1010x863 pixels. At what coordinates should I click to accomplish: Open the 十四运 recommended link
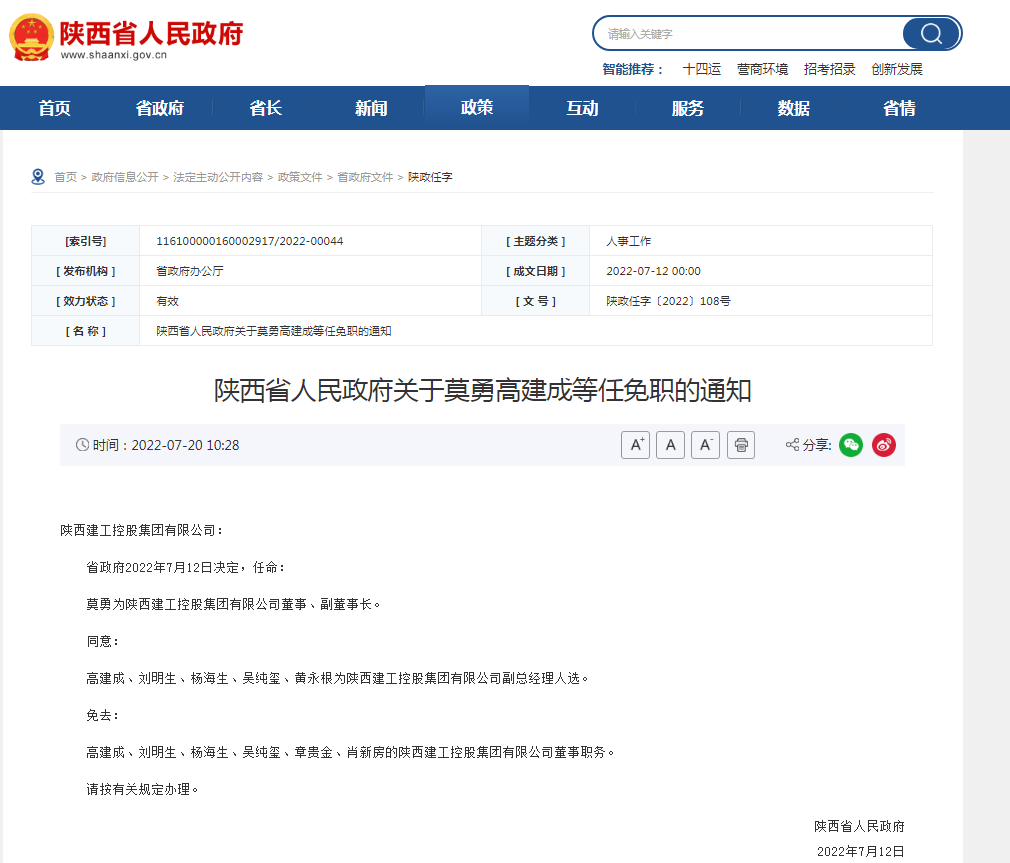pos(702,68)
